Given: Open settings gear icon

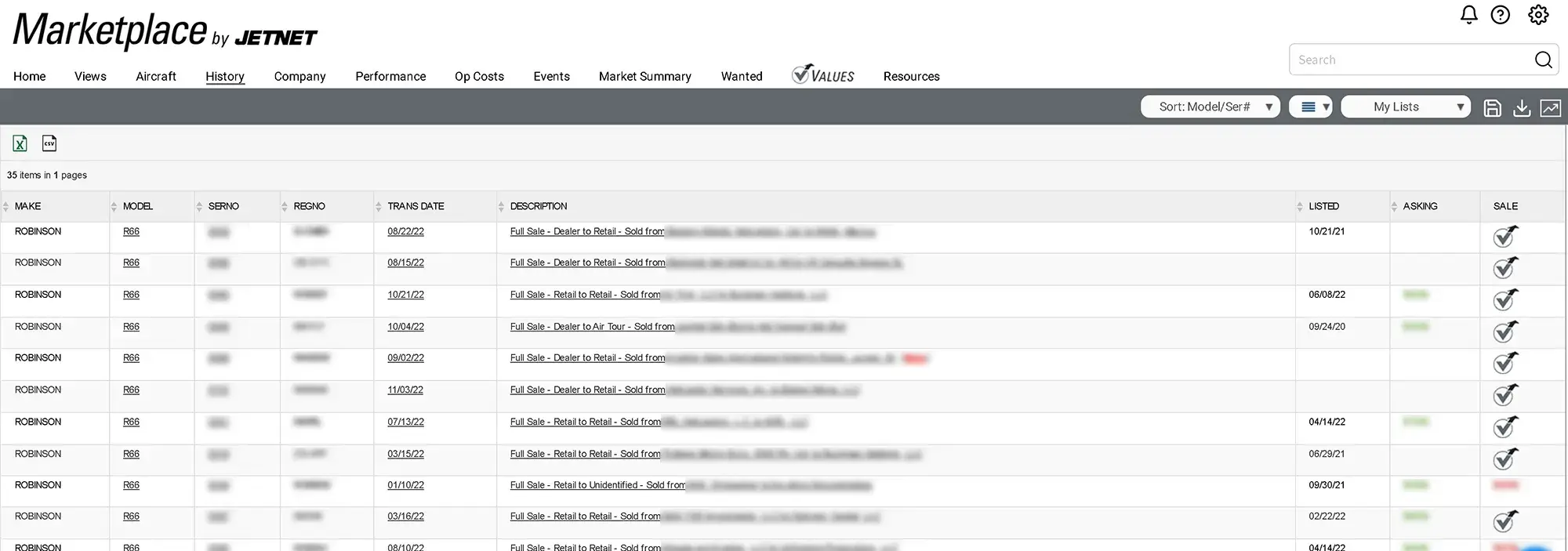Looking at the screenshot, I should [1538, 15].
